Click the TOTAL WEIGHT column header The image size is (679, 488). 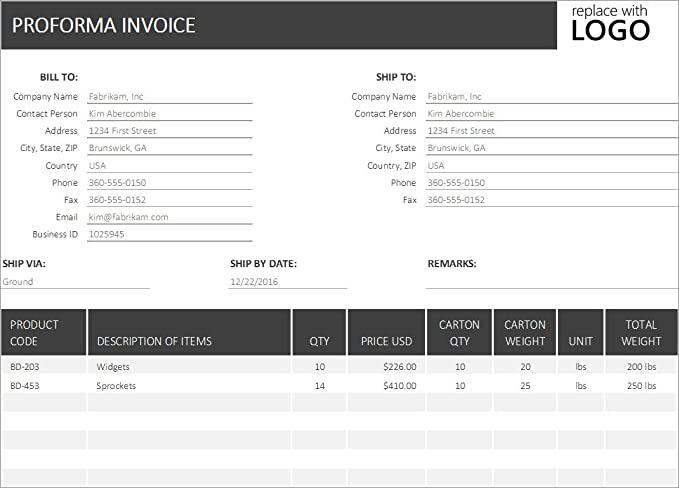tap(641, 332)
